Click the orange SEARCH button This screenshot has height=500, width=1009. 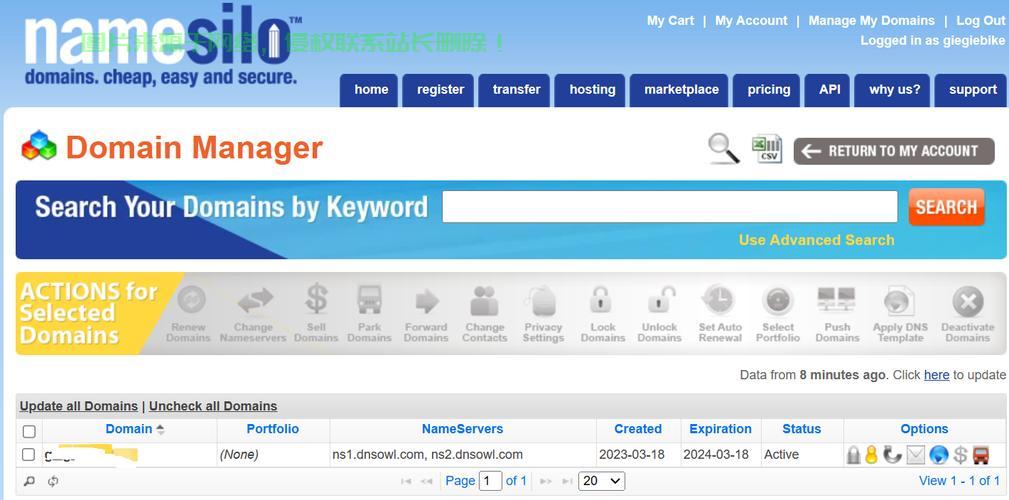[946, 207]
